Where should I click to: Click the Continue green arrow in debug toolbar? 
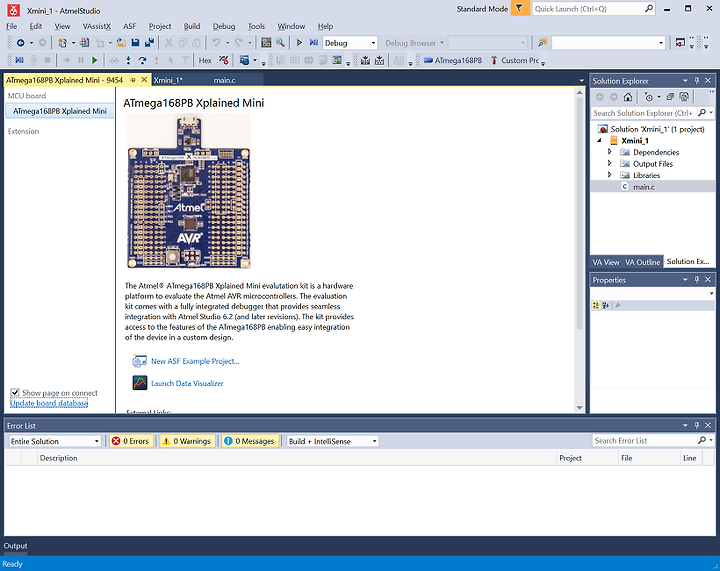[x=95, y=60]
